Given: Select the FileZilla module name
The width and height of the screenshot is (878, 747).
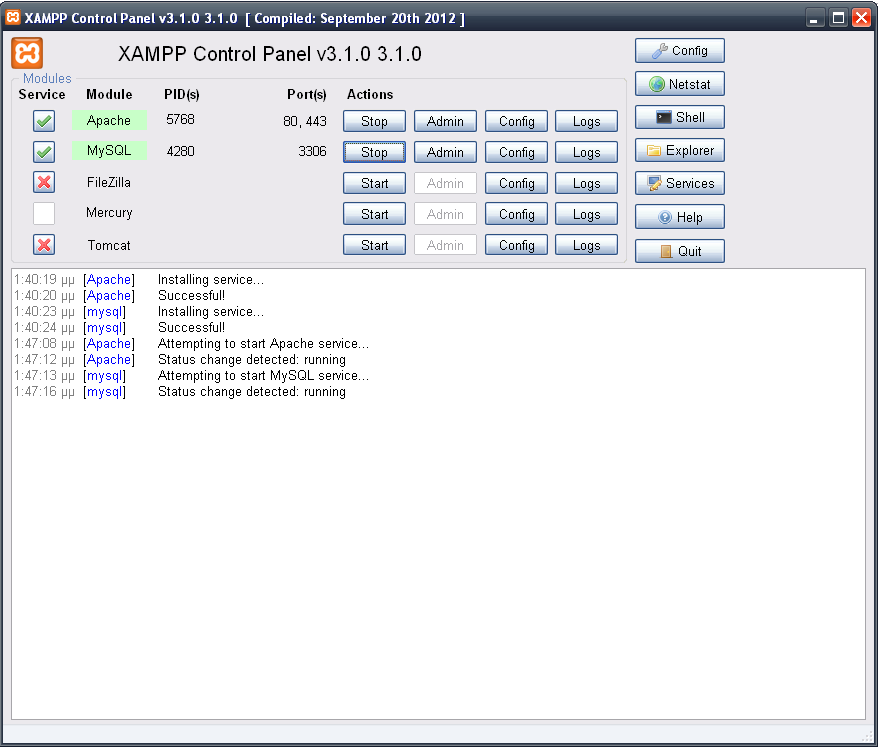Looking at the screenshot, I should coord(109,183).
